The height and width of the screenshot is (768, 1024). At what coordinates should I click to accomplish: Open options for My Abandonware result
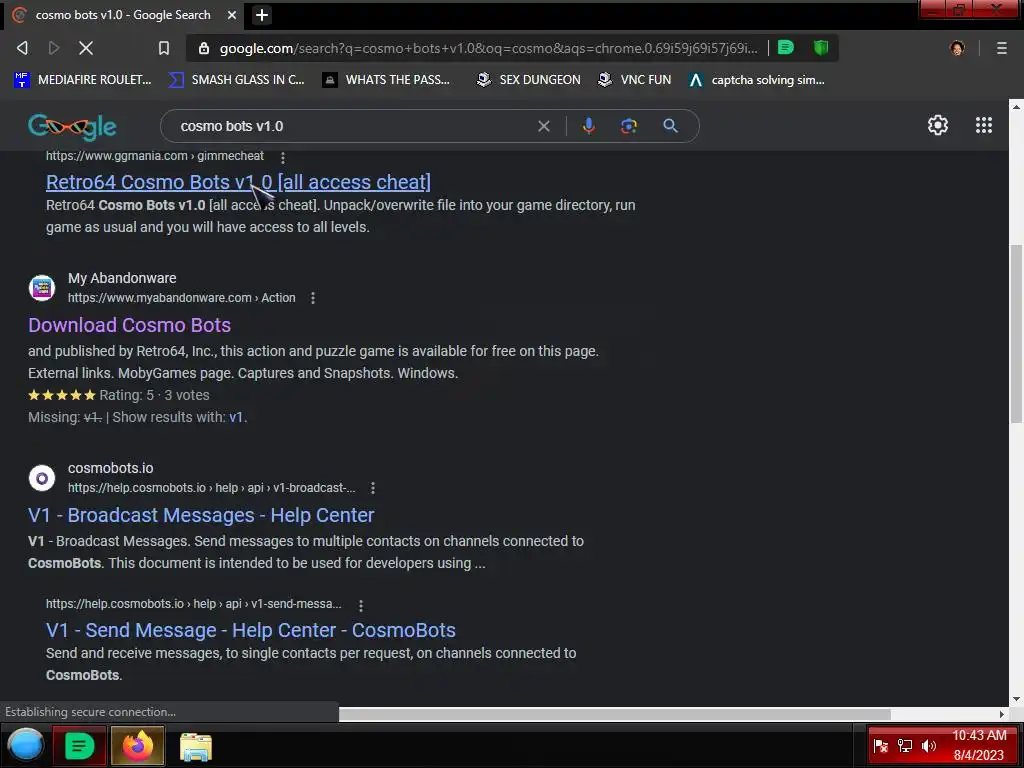coord(313,298)
